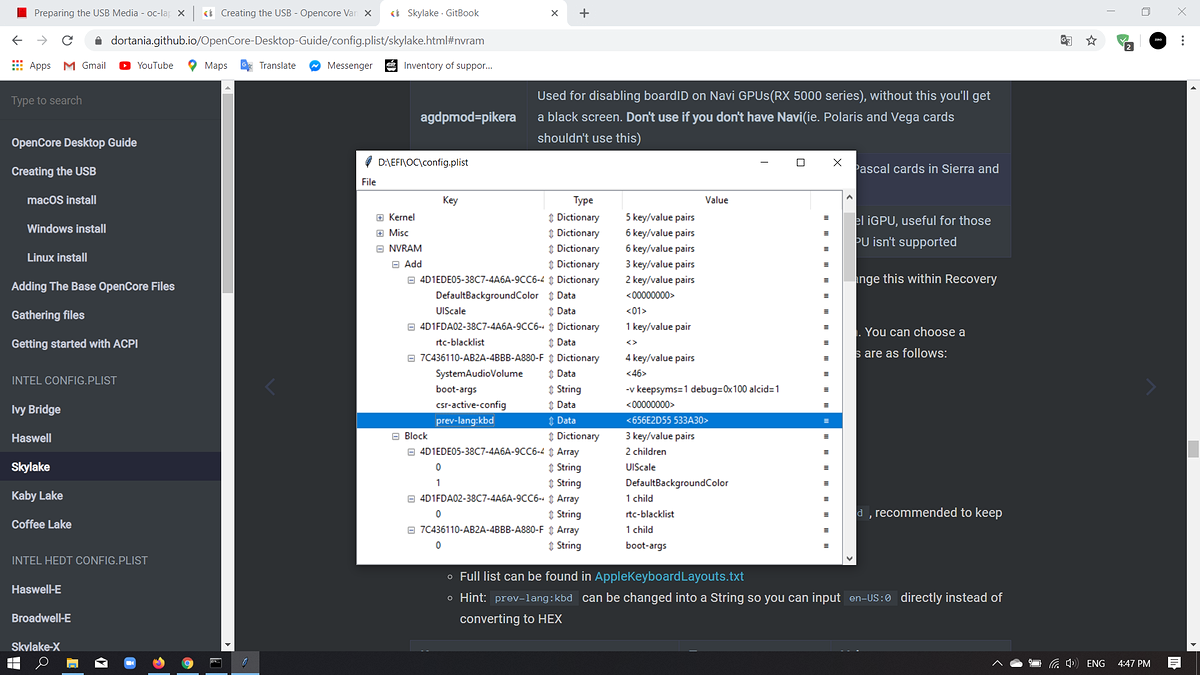Expand the Kernel dictionary
1200x675 pixels.
[x=379, y=217]
